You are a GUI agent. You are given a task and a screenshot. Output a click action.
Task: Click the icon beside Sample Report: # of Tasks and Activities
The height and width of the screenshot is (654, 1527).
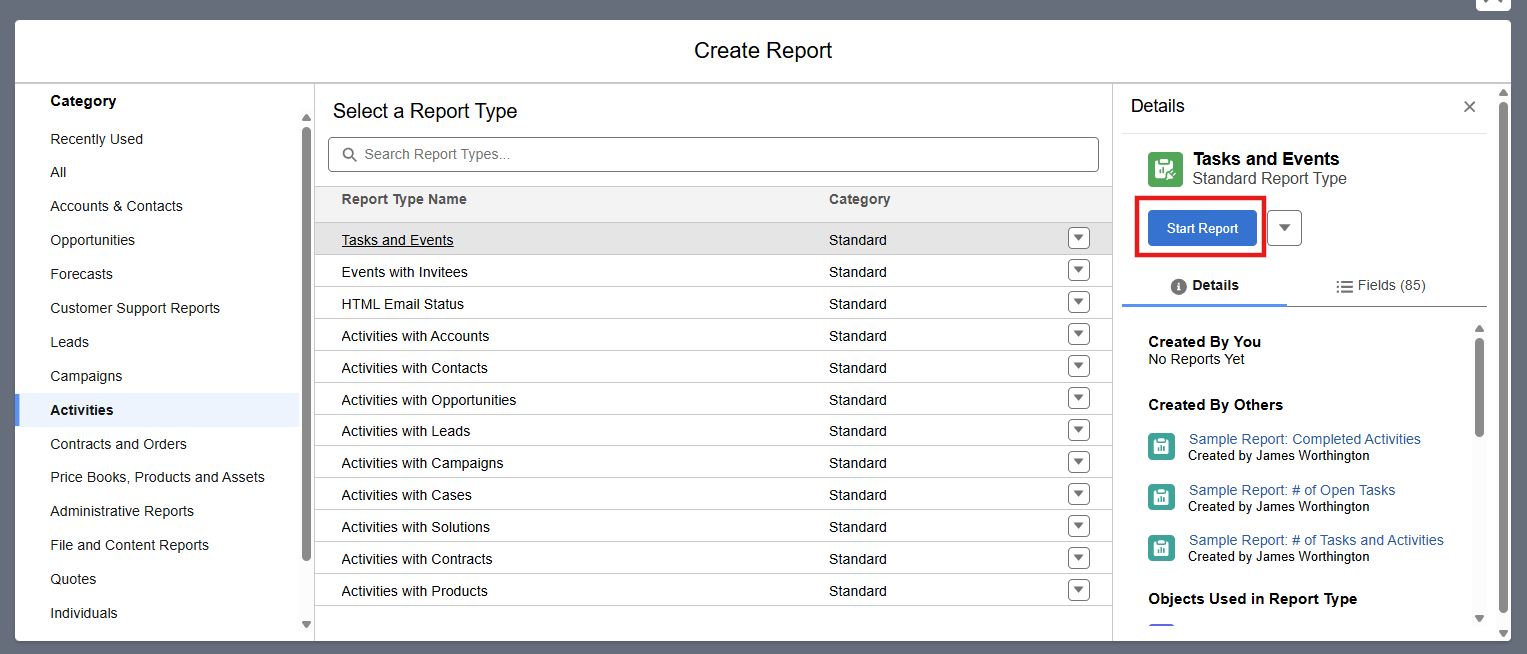coord(1161,548)
